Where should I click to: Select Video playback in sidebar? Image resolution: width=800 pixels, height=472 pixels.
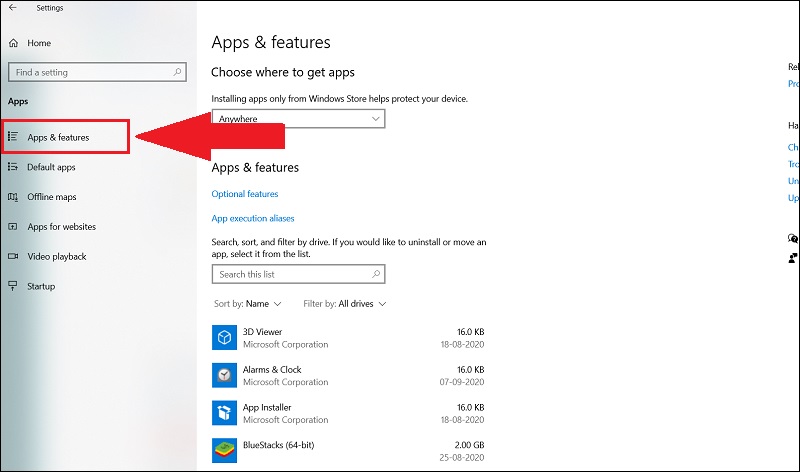click(x=57, y=256)
